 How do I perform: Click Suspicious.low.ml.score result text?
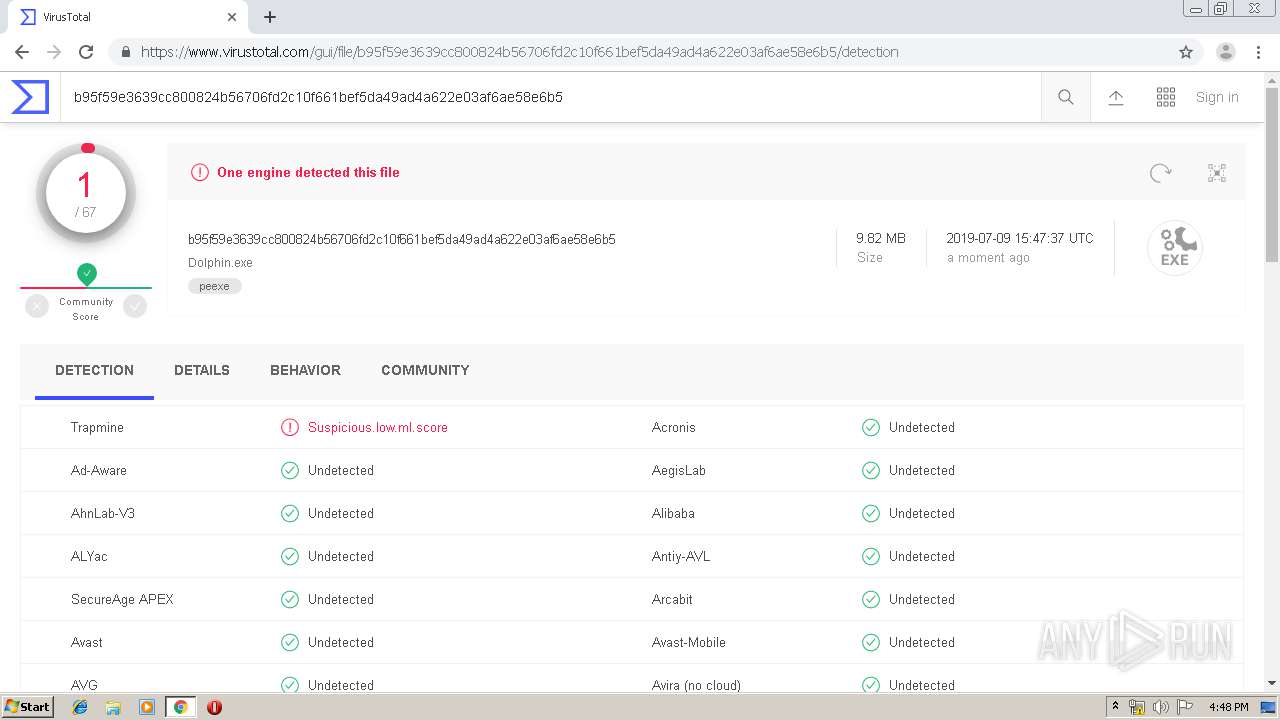(378, 427)
